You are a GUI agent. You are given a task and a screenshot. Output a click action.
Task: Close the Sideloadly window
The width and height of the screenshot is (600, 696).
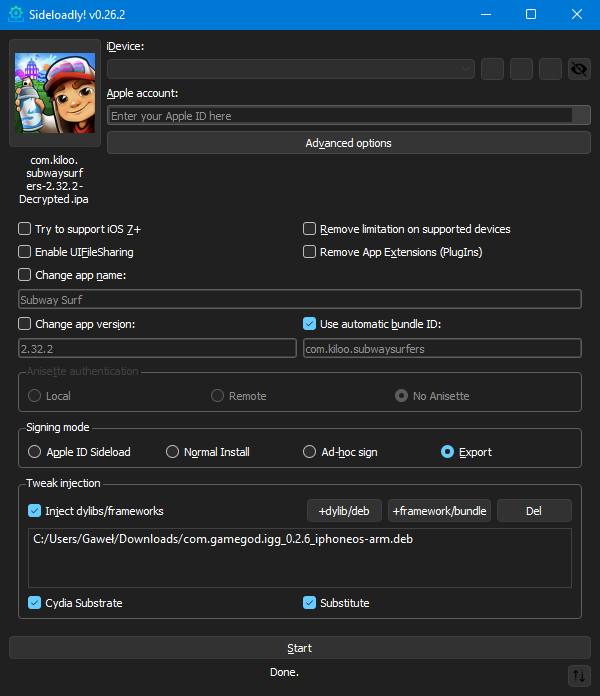[577, 14]
